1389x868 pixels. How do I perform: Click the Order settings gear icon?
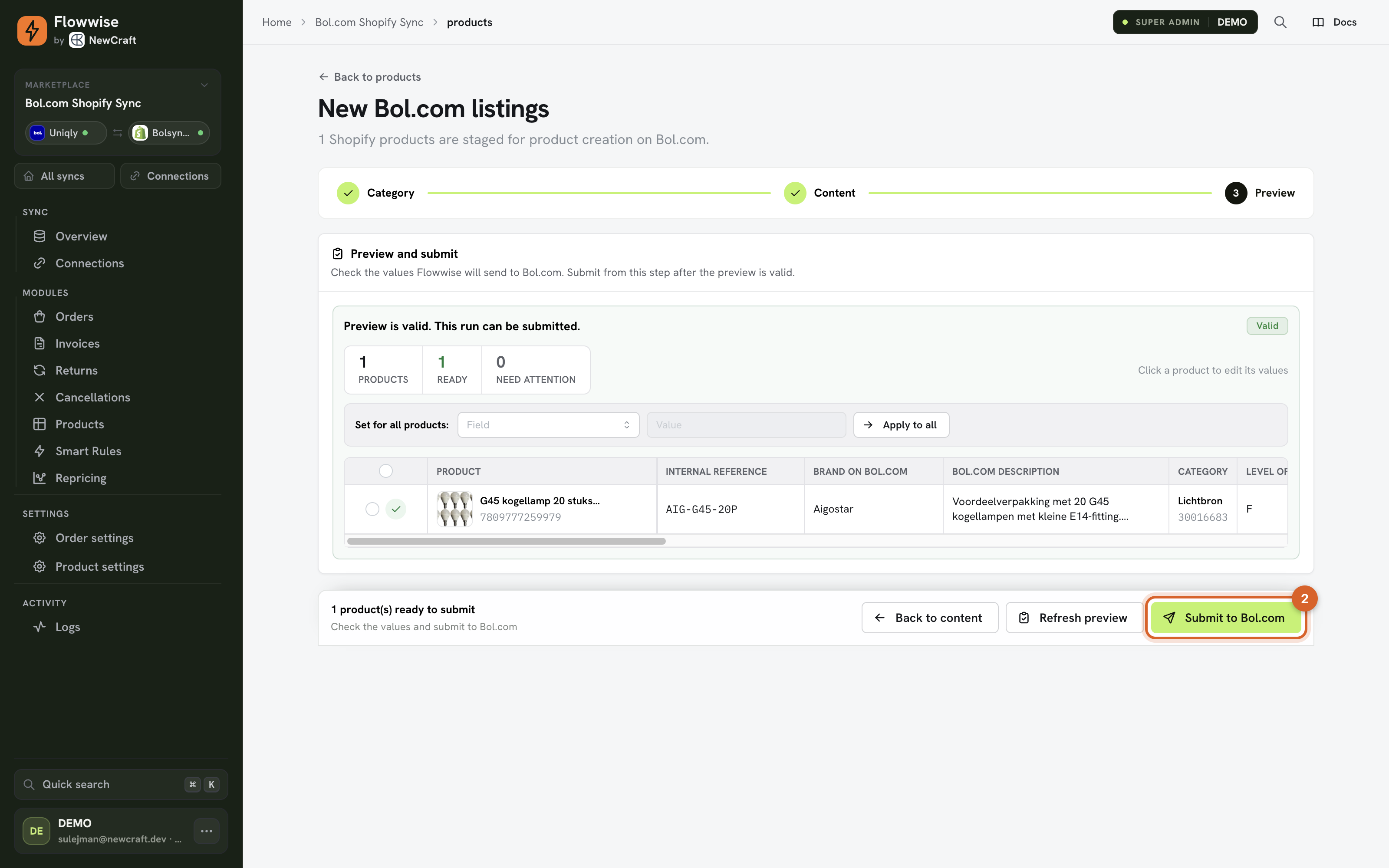[39, 538]
